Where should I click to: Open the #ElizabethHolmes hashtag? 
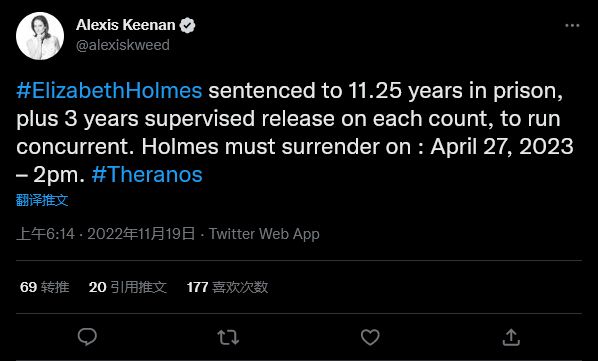[109, 91]
